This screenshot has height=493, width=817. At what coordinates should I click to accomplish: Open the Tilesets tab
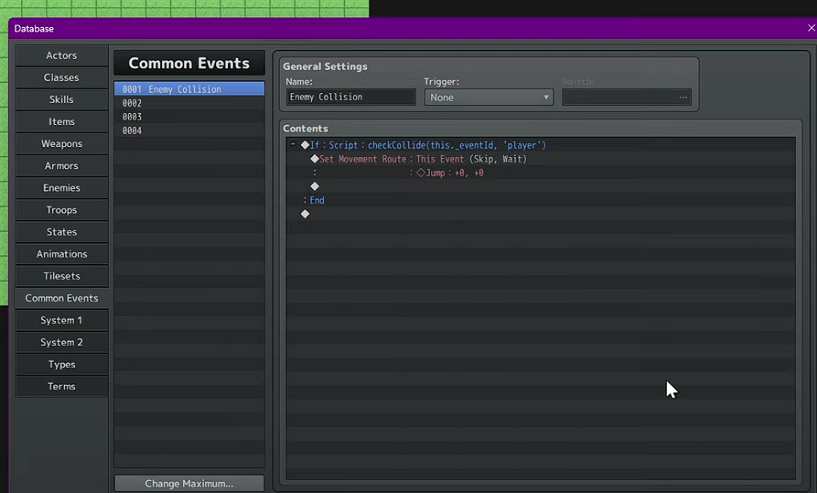click(61, 276)
